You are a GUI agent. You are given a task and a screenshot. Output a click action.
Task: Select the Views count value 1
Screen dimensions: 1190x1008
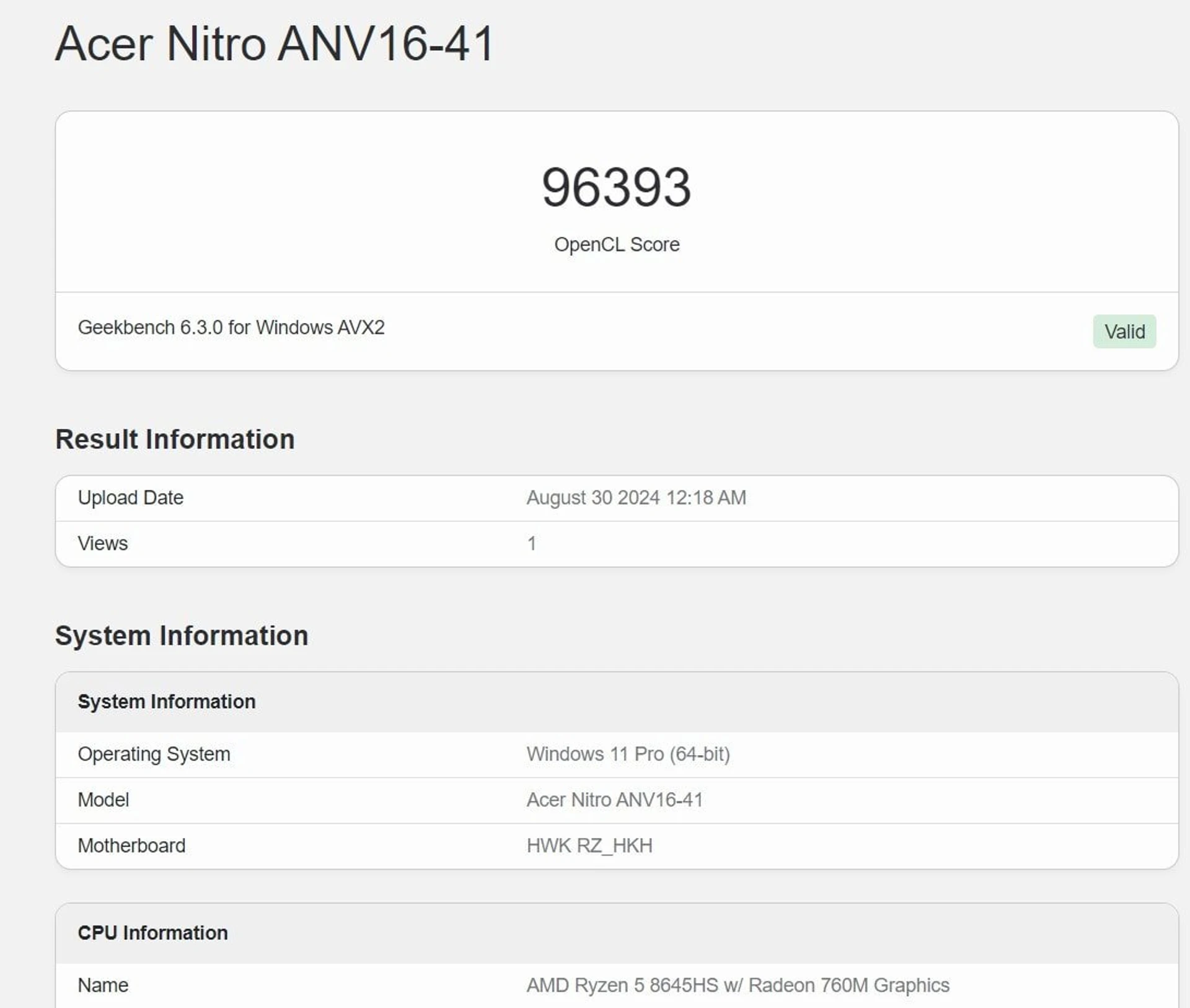[532, 544]
